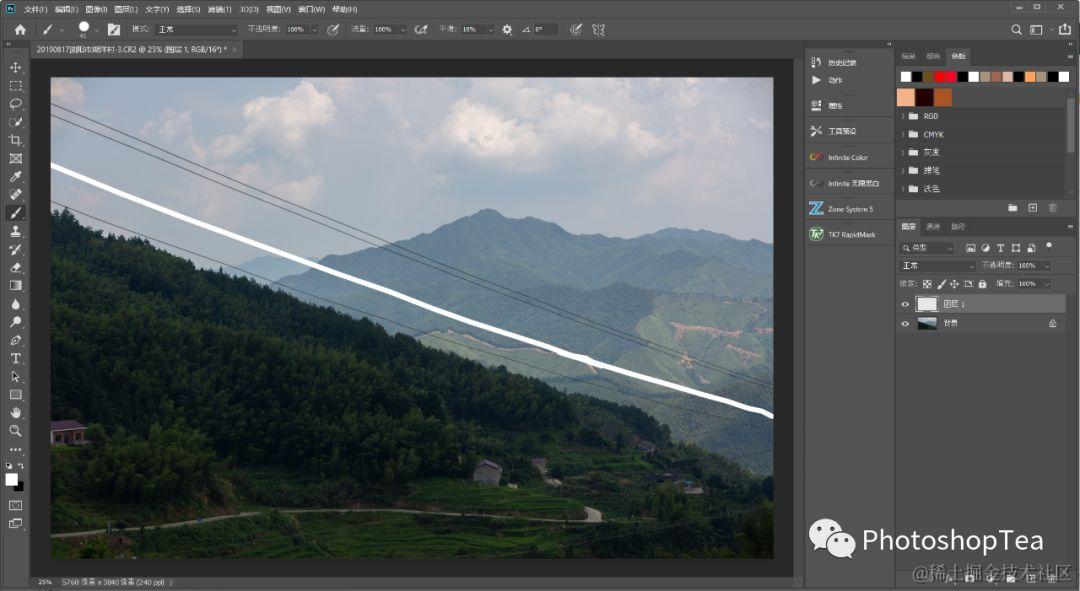1080x591 pixels.
Task: Open the Edit Toolbar three-dots menu
Action: [x=15, y=449]
